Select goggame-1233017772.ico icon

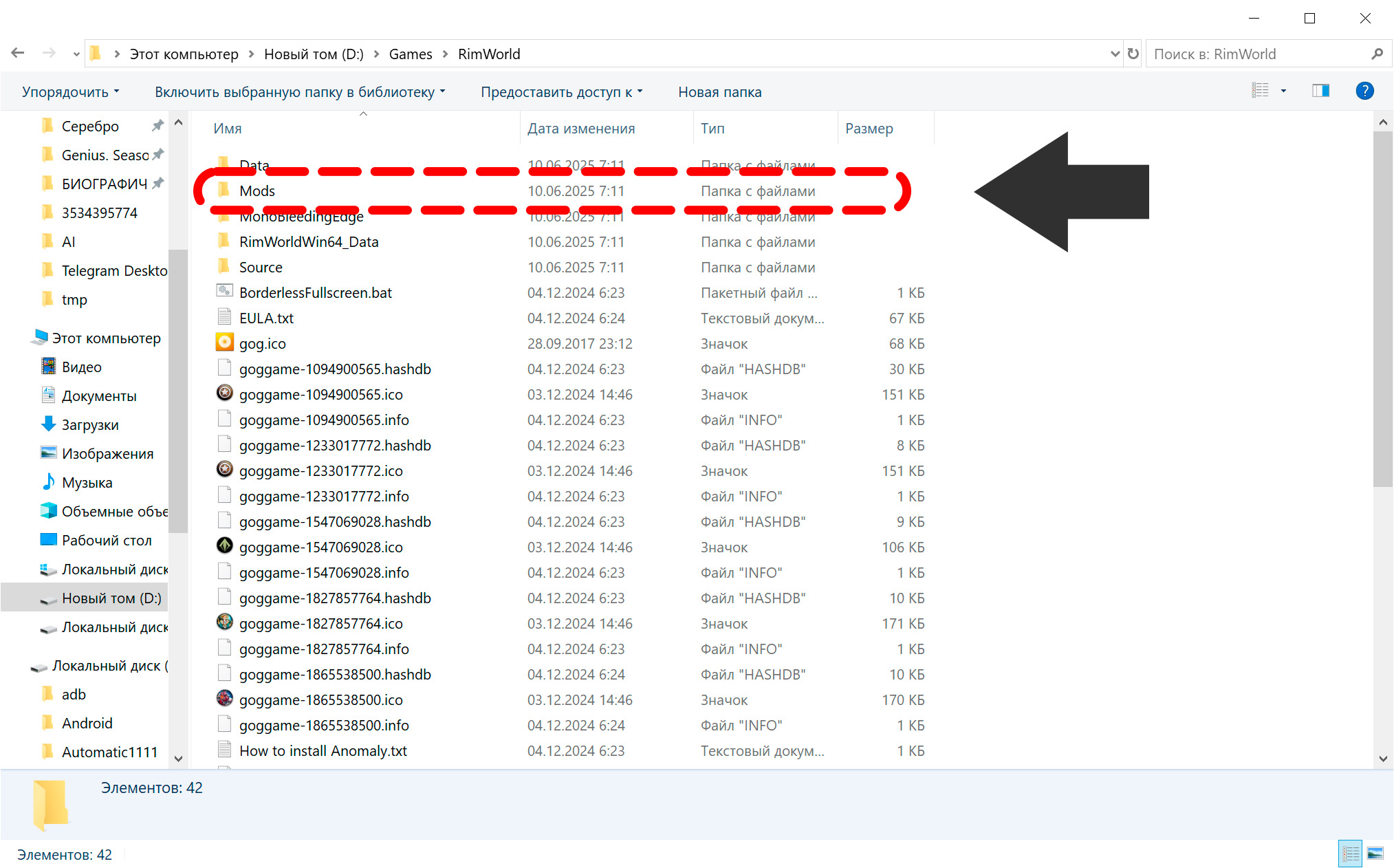point(224,470)
